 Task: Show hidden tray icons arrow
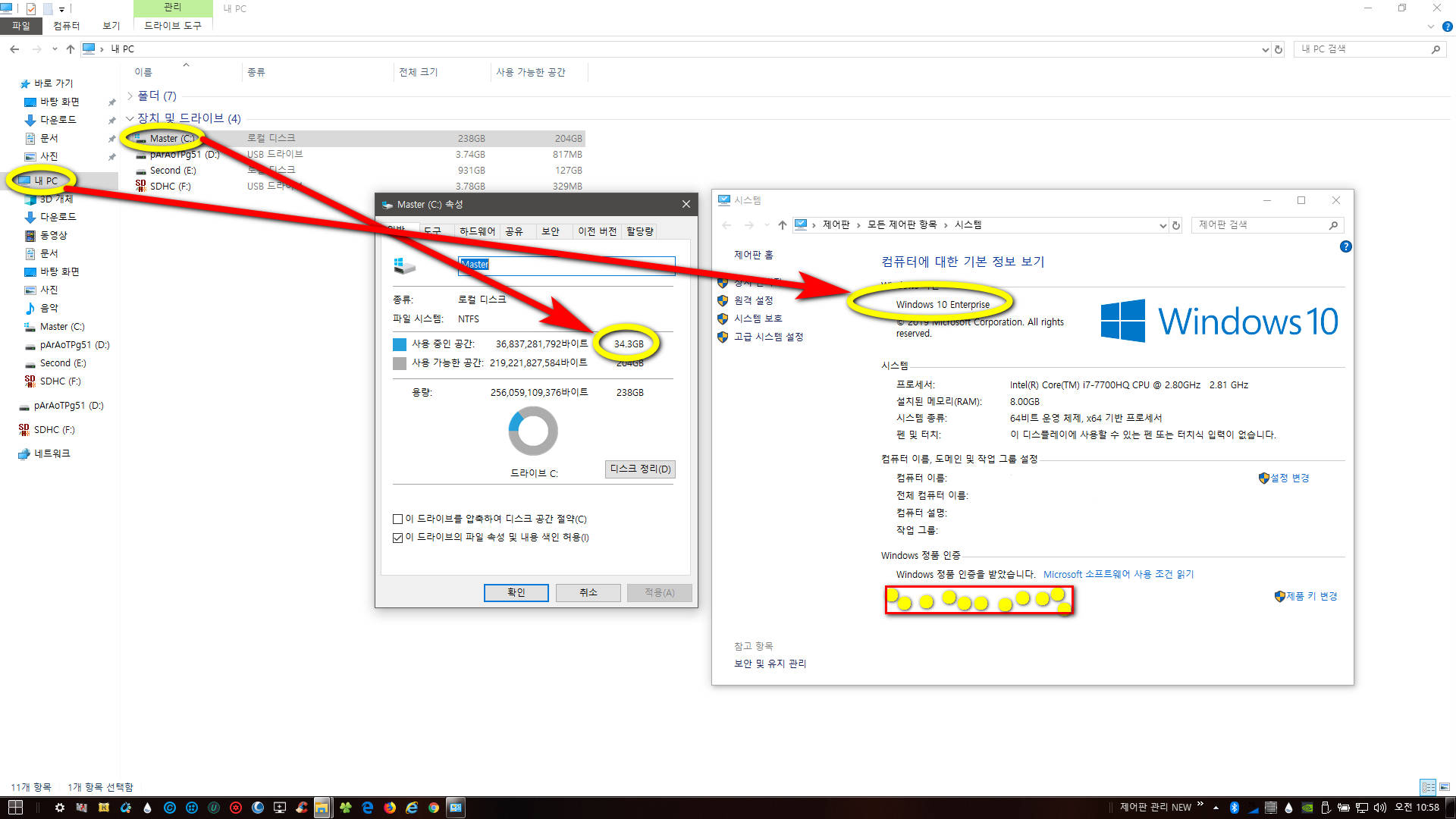click(x=1216, y=808)
